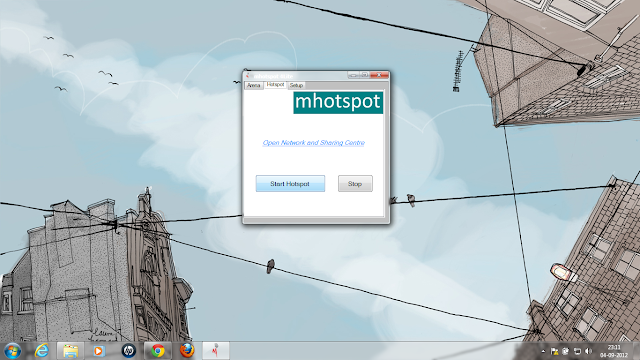Click the mhotspot logo banner
The width and height of the screenshot is (640, 360).
pyautogui.click(x=338, y=102)
